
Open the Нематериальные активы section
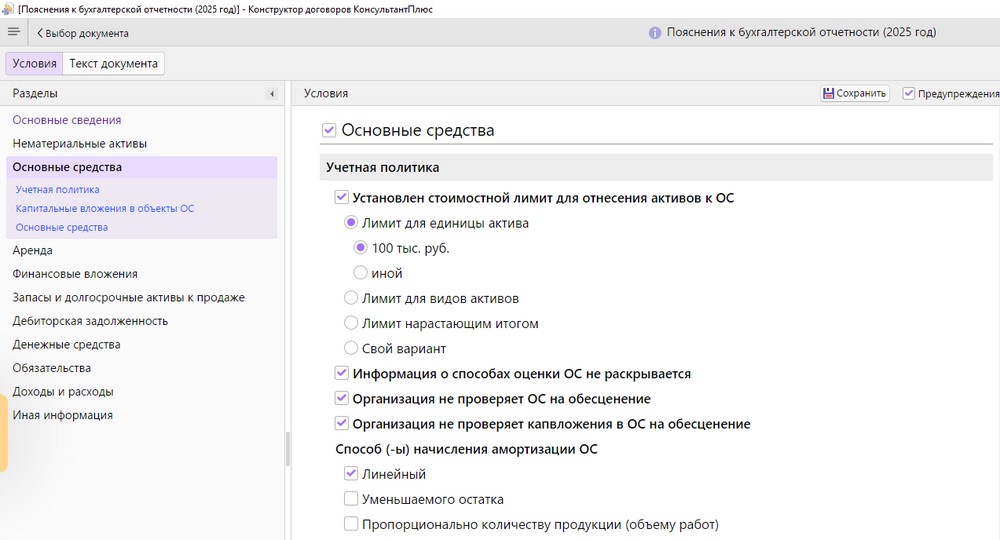click(x=79, y=143)
